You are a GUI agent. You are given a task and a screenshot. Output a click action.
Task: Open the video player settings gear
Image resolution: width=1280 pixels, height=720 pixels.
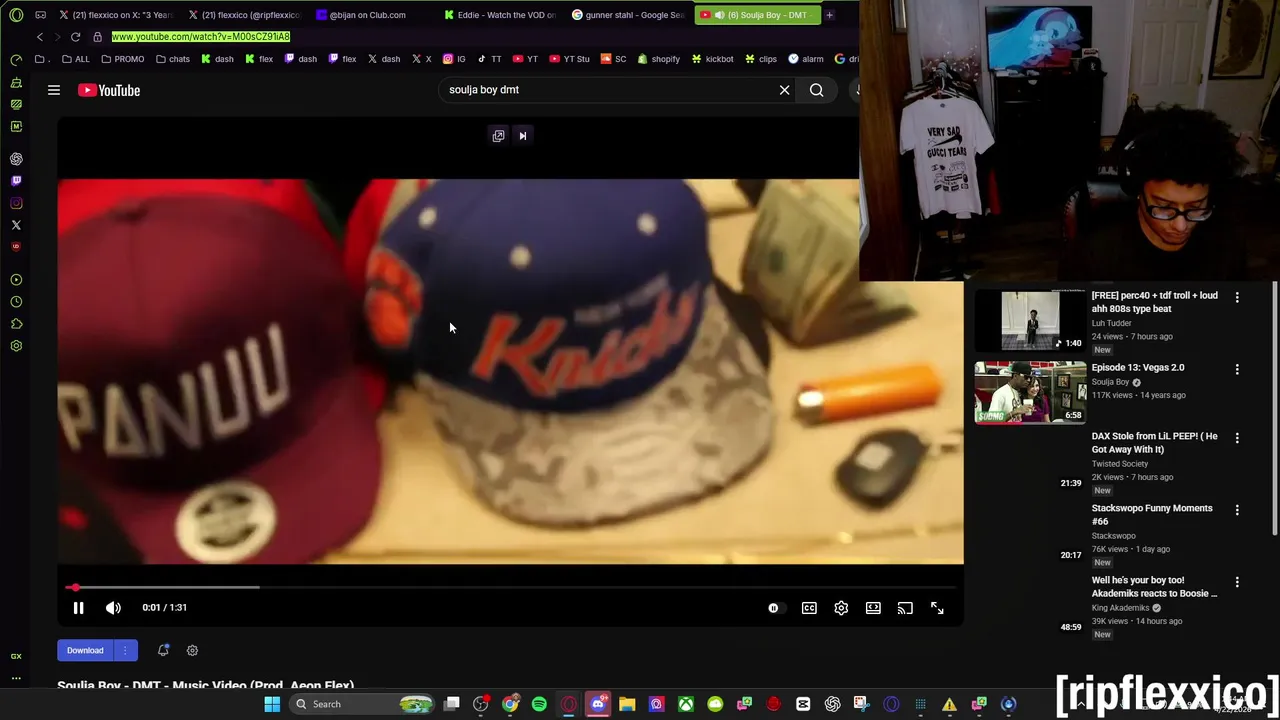[841, 608]
